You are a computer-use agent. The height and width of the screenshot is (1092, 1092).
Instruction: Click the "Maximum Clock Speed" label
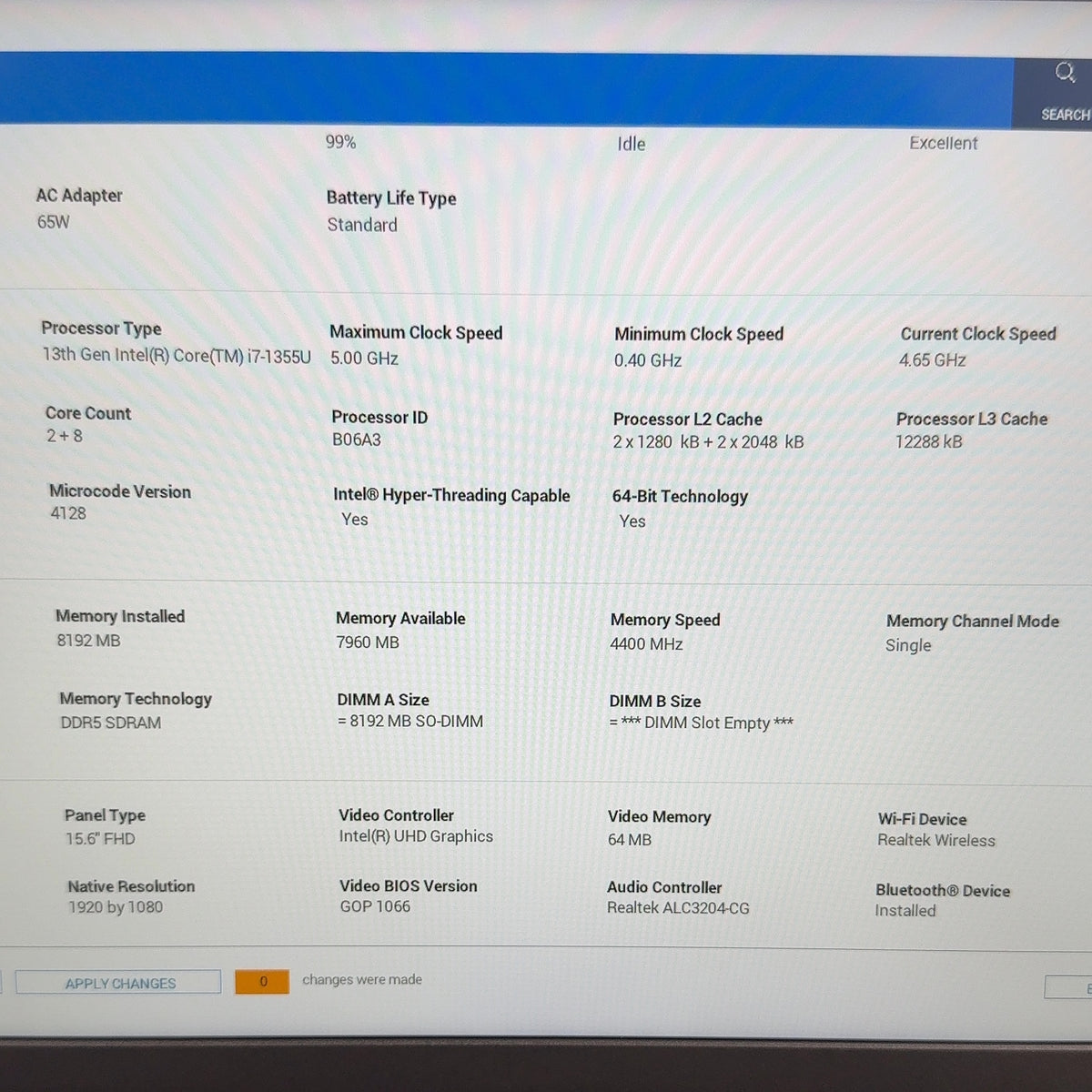point(416,333)
